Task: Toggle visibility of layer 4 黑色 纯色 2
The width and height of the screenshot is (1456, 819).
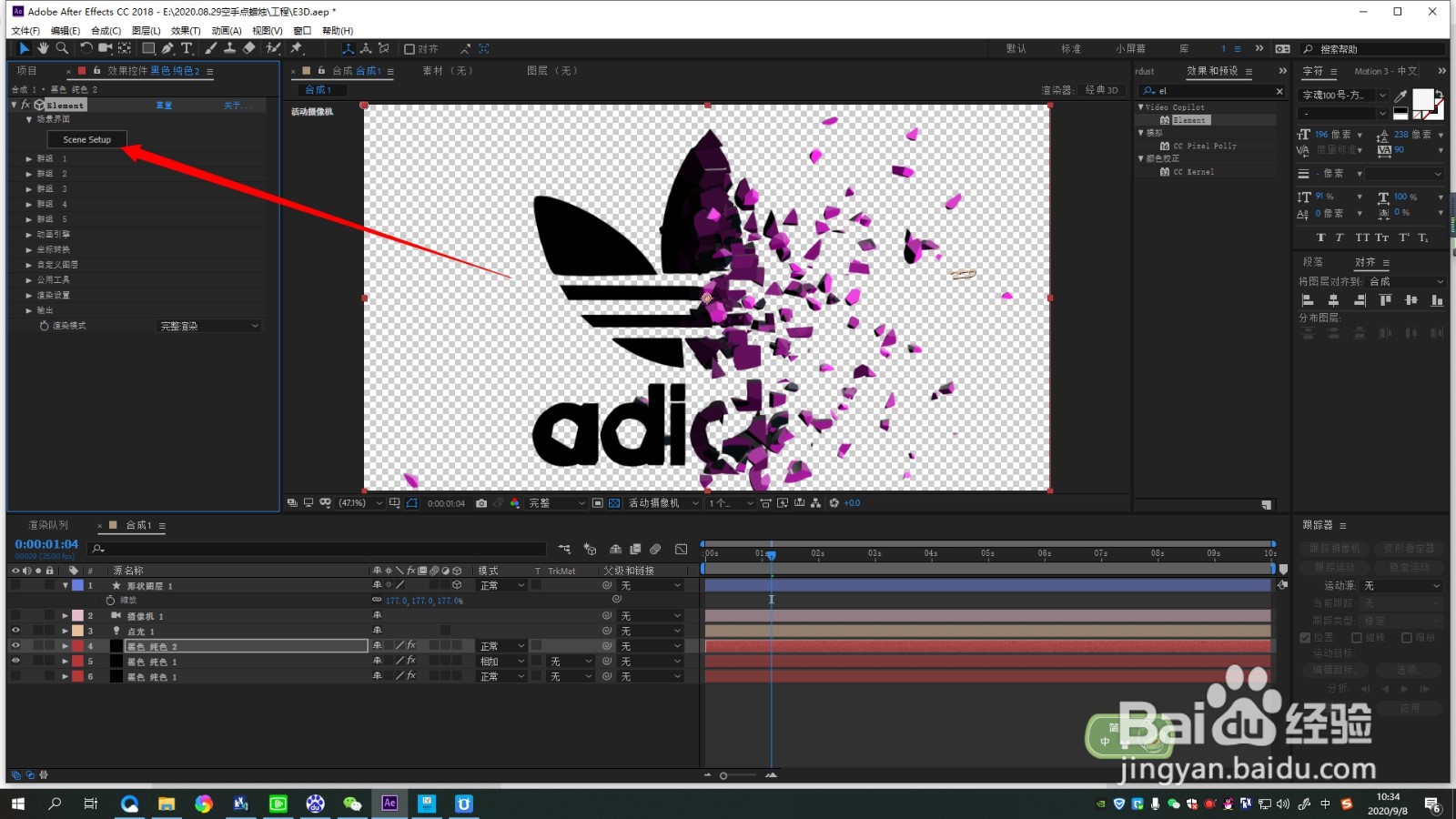Action: (x=15, y=646)
